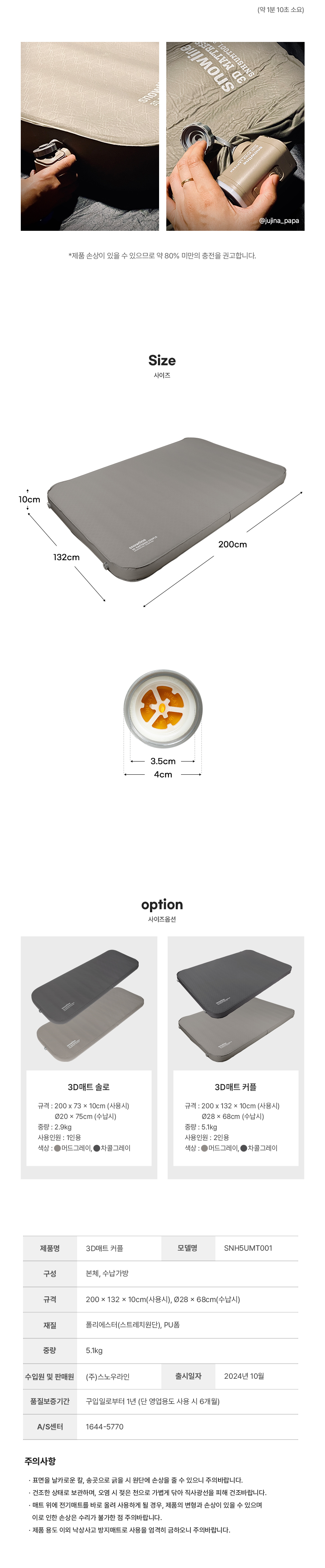Click the model name SNH5UMT001

[x=248, y=1248]
